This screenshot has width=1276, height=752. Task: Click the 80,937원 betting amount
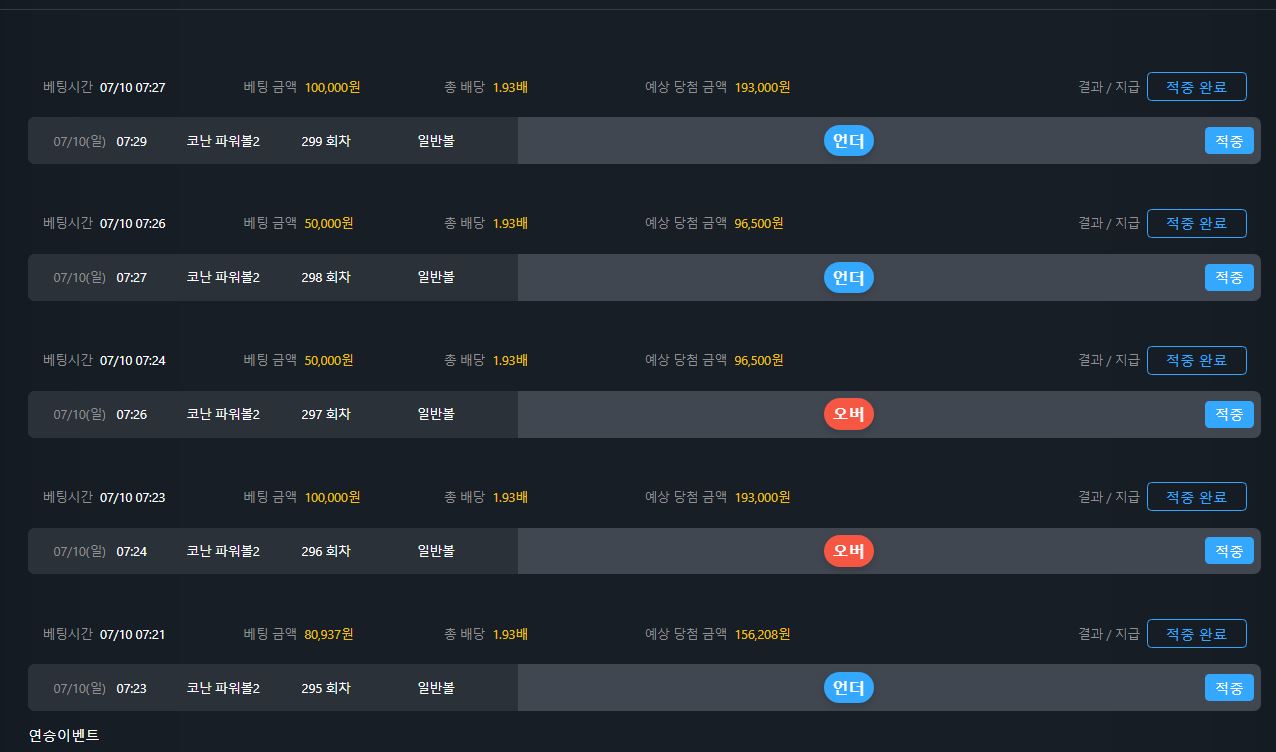328,634
